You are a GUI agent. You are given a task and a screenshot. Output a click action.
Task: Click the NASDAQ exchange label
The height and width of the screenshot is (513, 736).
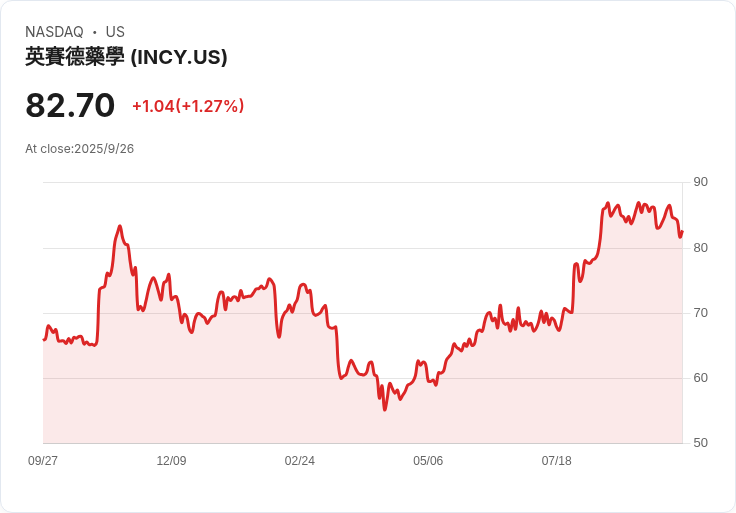point(54,32)
